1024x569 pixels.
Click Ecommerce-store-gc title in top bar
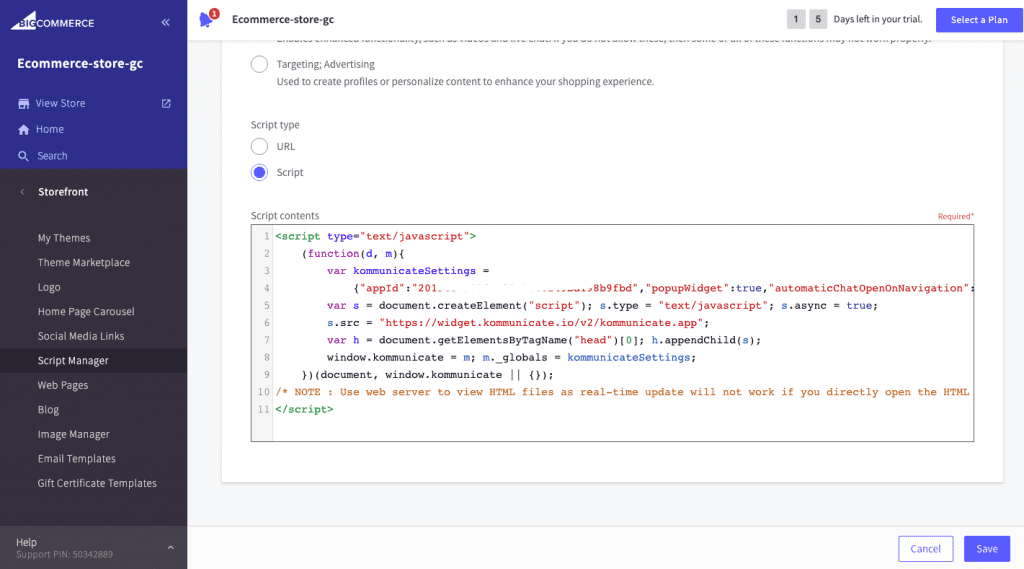[283, 20]
